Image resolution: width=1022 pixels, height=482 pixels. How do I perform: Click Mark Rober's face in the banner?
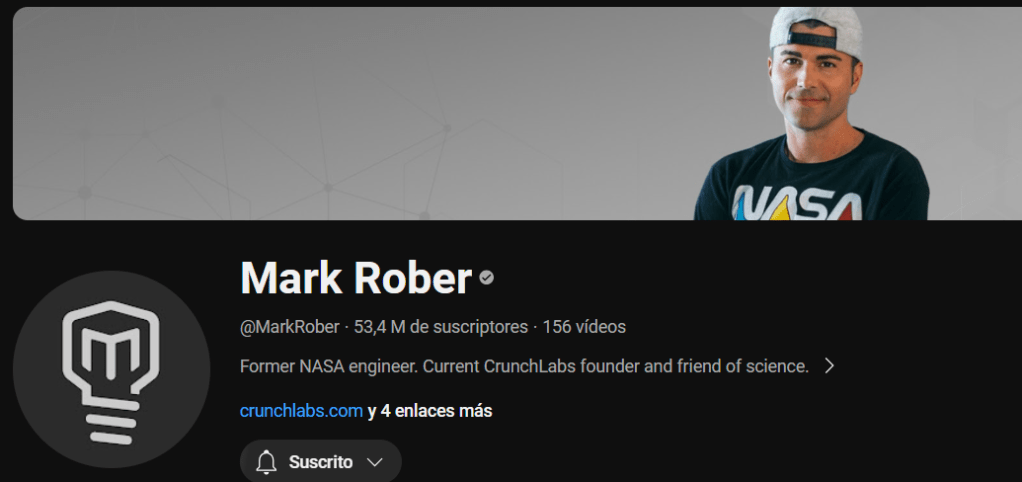click(x=813, y=83)
